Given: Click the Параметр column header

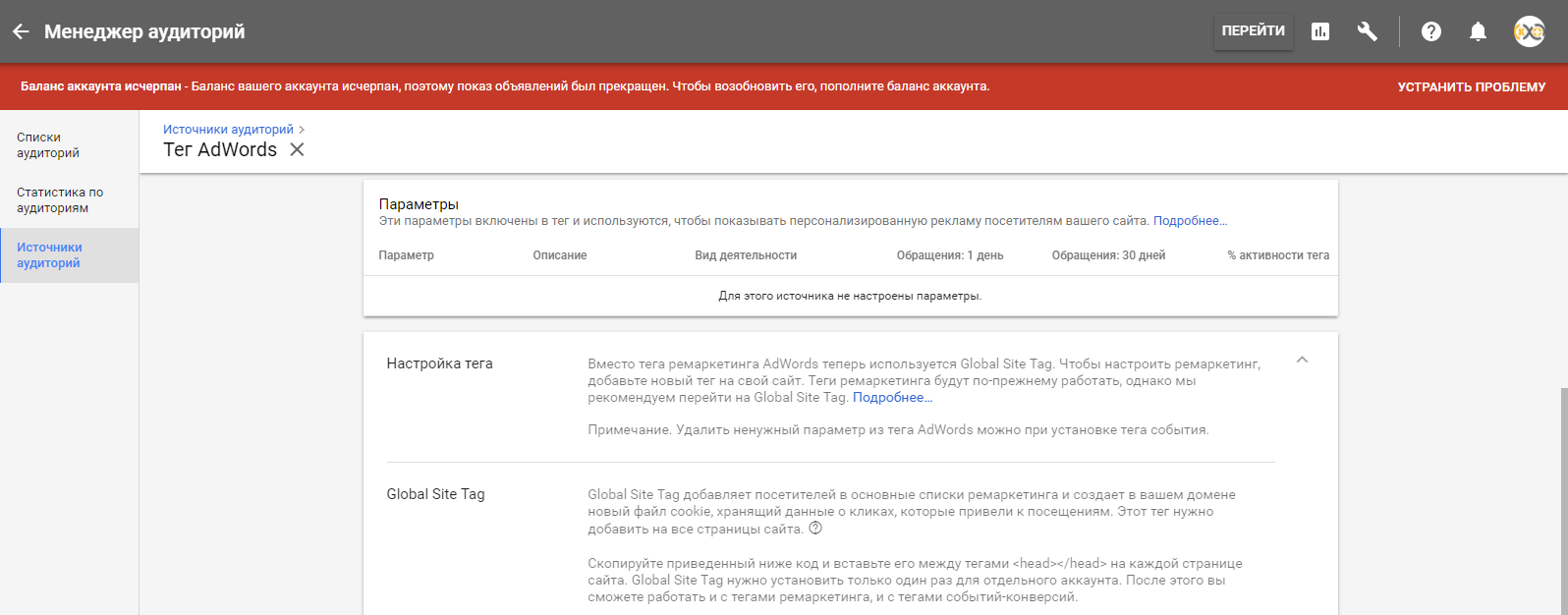Looking at the screenshot, I should point(406,255).
